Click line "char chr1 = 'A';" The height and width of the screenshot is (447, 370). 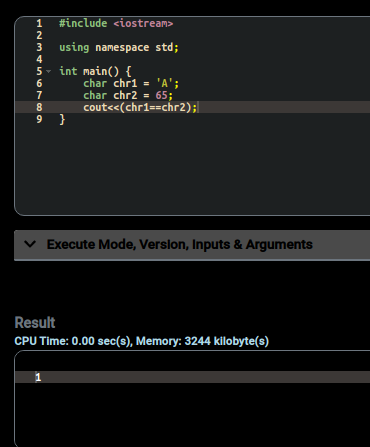[x=131, y=83]
